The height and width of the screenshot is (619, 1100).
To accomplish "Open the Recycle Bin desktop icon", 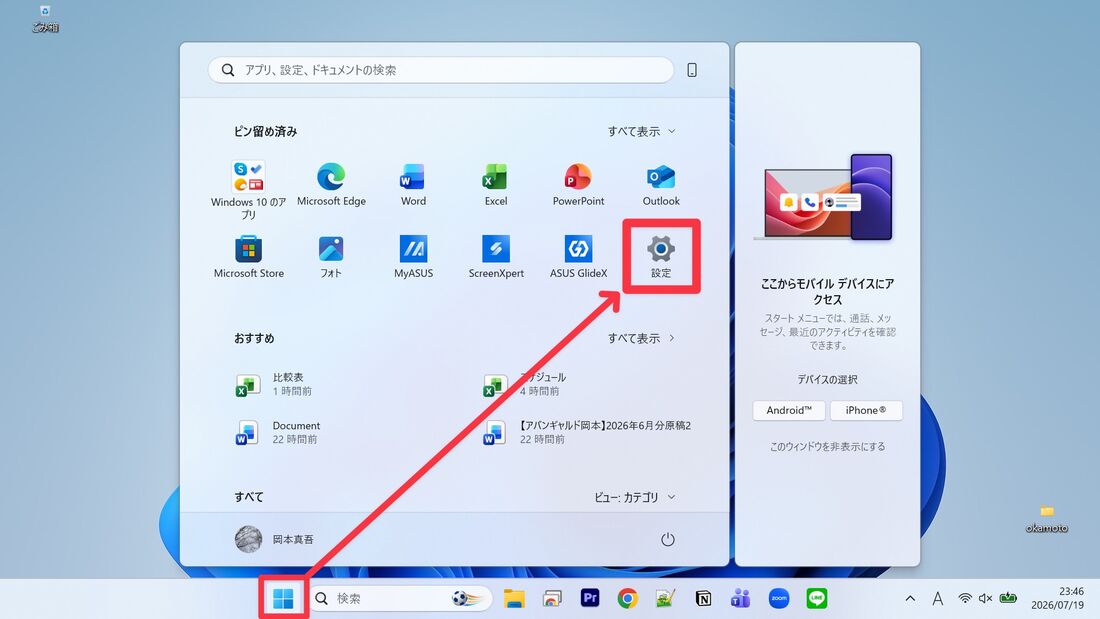I will click(45, 19).
